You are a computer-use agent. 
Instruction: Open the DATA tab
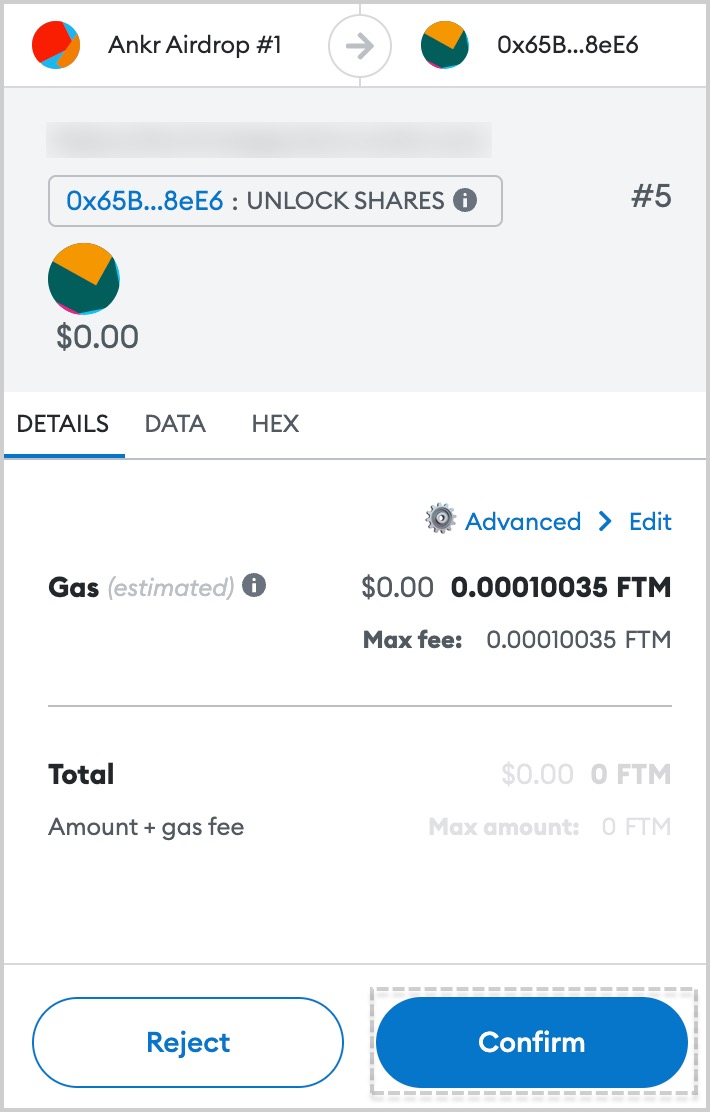[175, 424]
